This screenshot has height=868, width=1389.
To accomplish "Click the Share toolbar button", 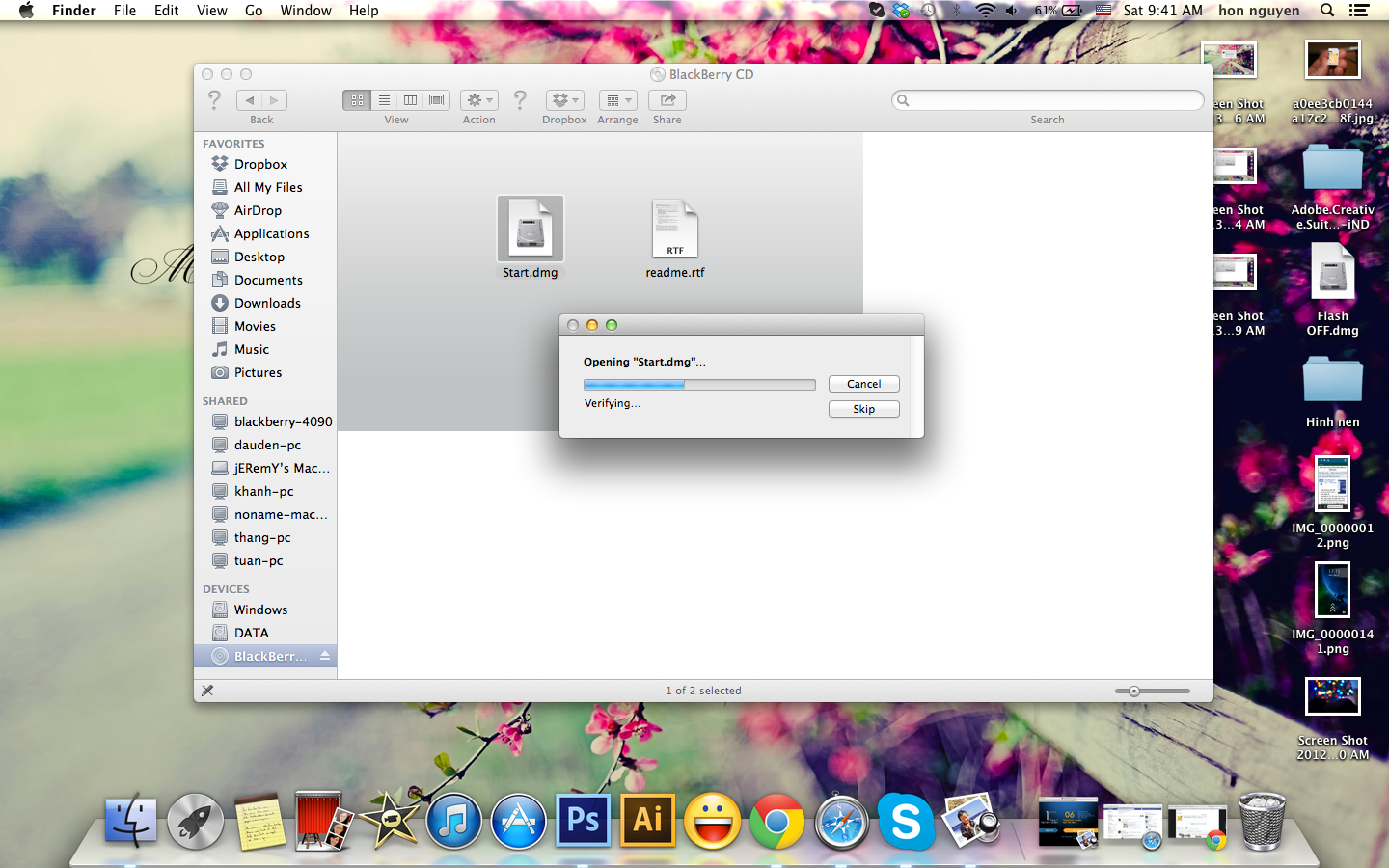I will (667, 100).
